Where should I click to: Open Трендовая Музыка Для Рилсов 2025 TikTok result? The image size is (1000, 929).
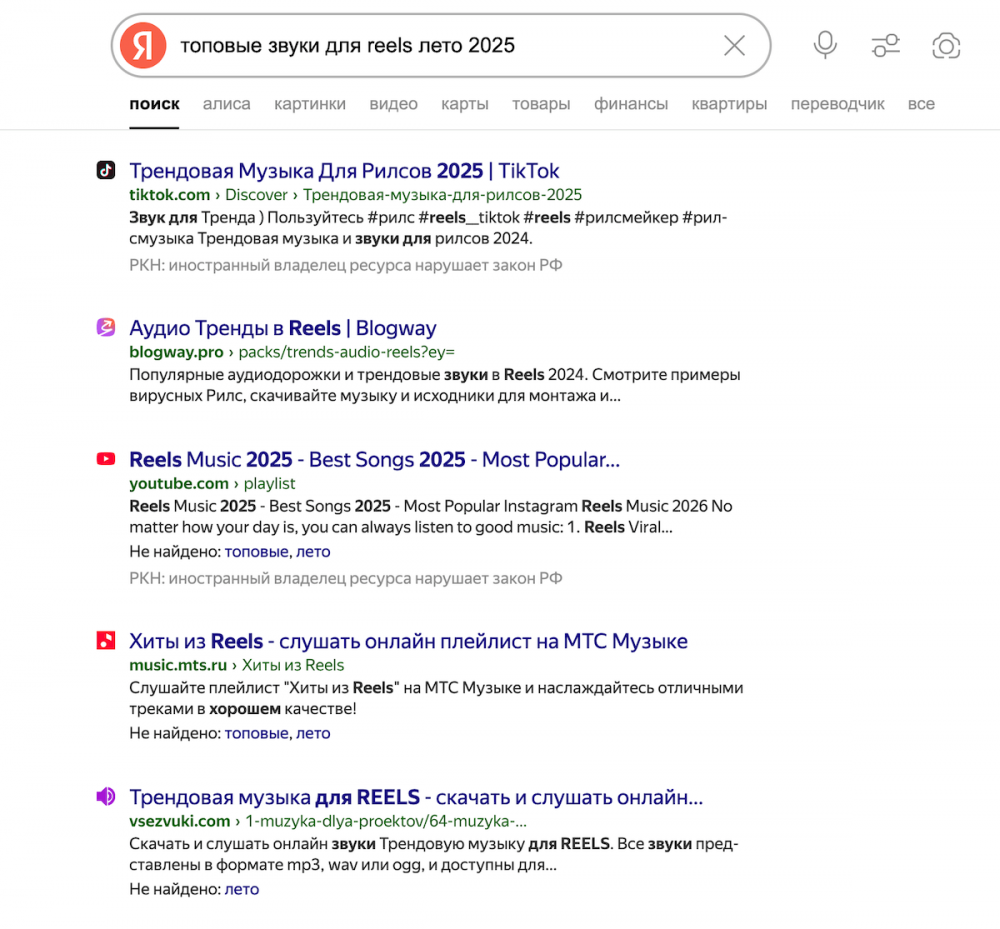[344, 171]
